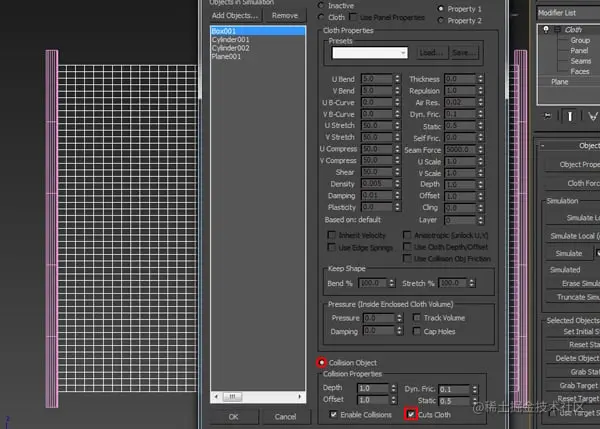The width and height of the screenshot is (600, 429).
Task: Click the Remove button
Action: [x=285, y=16]
